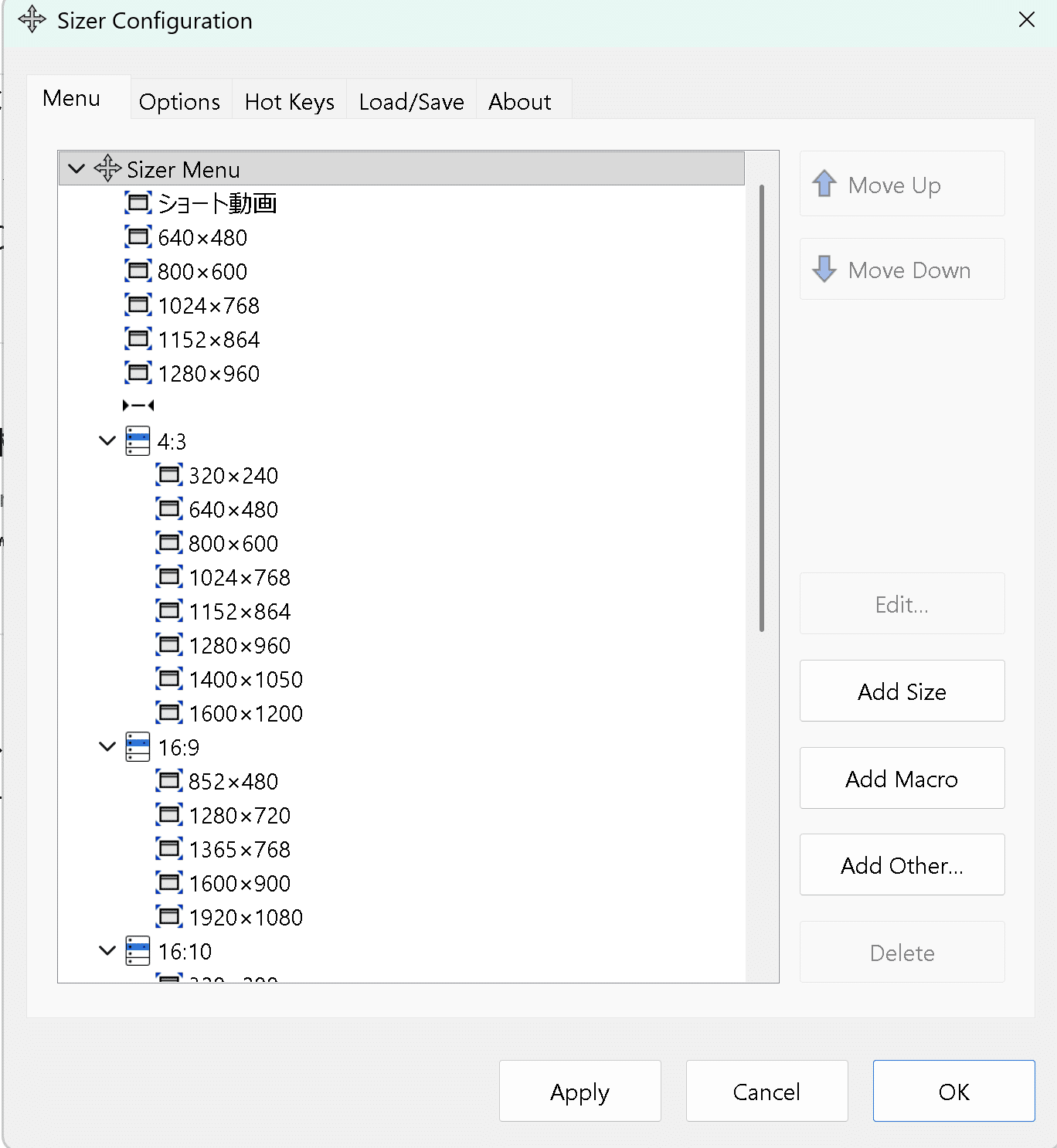Screen dimensions: 1057x1148
Task: Click the 852×480 window icon
Action: click(169, 781)
